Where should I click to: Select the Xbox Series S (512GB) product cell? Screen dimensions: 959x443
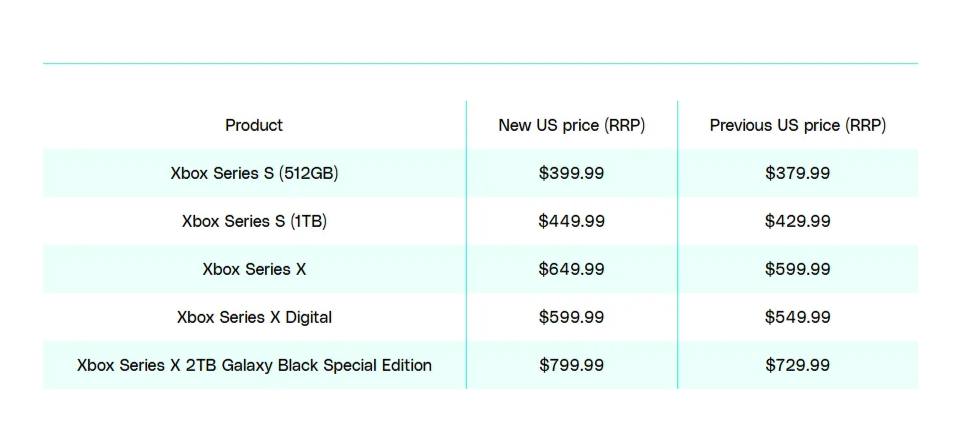(x=254, y=173)
